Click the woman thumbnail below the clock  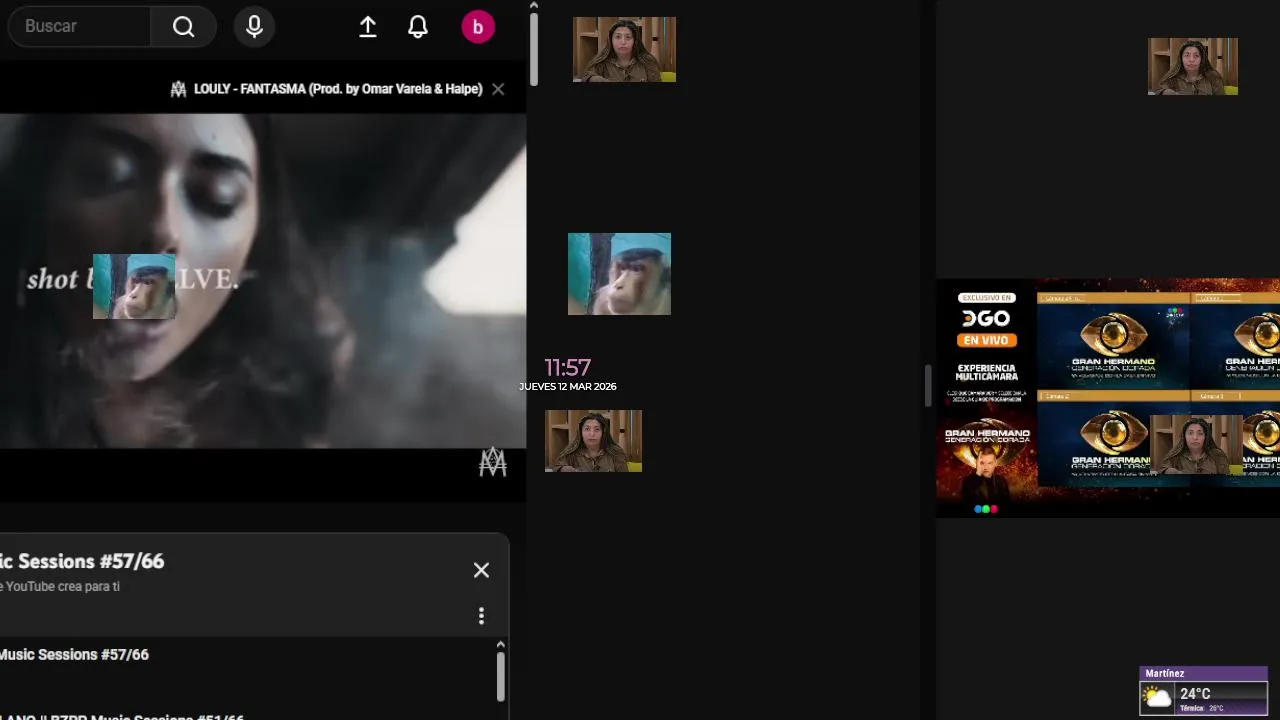pos(593,441)
